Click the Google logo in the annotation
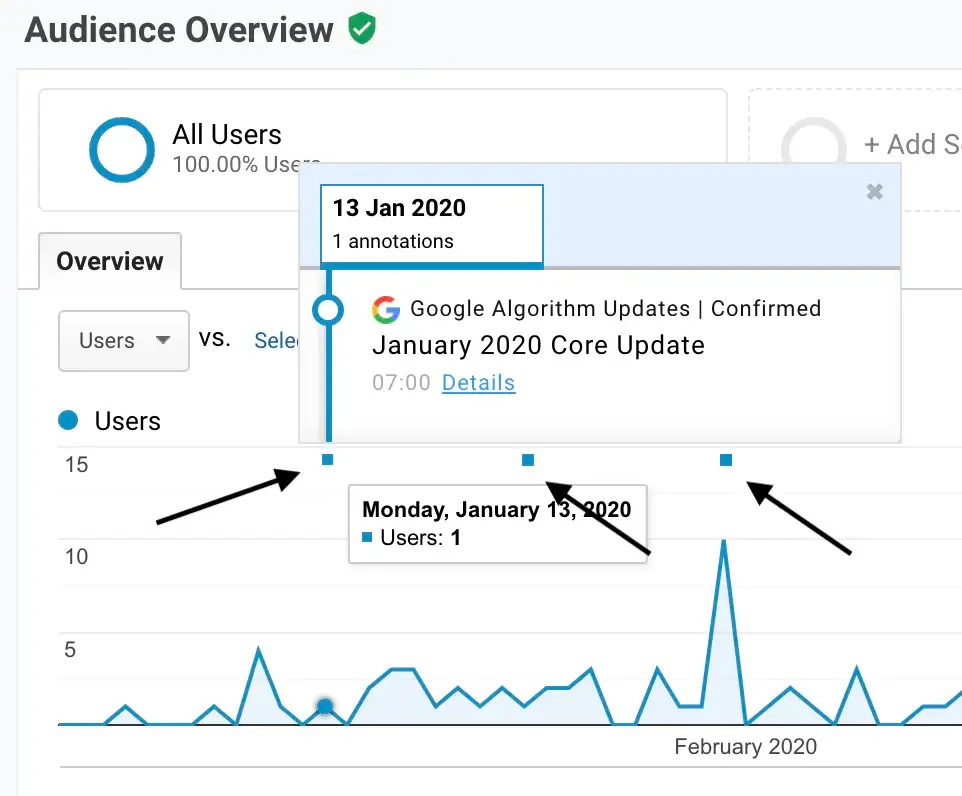This screenshot has height=796, width=962. (385, 310)
